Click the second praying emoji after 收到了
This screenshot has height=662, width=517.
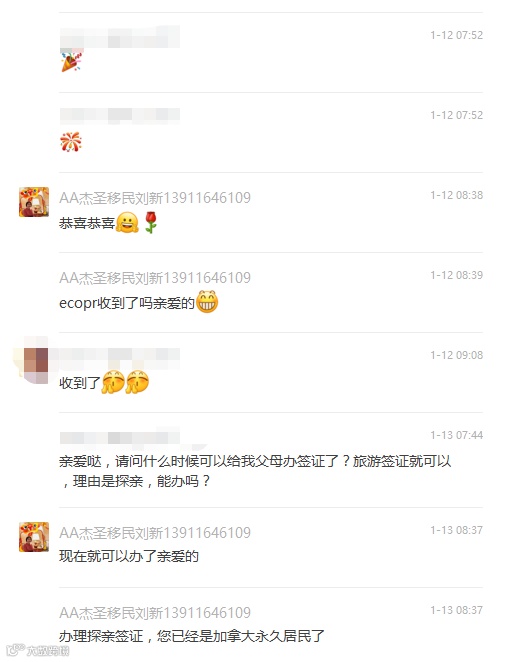[137, 382]
